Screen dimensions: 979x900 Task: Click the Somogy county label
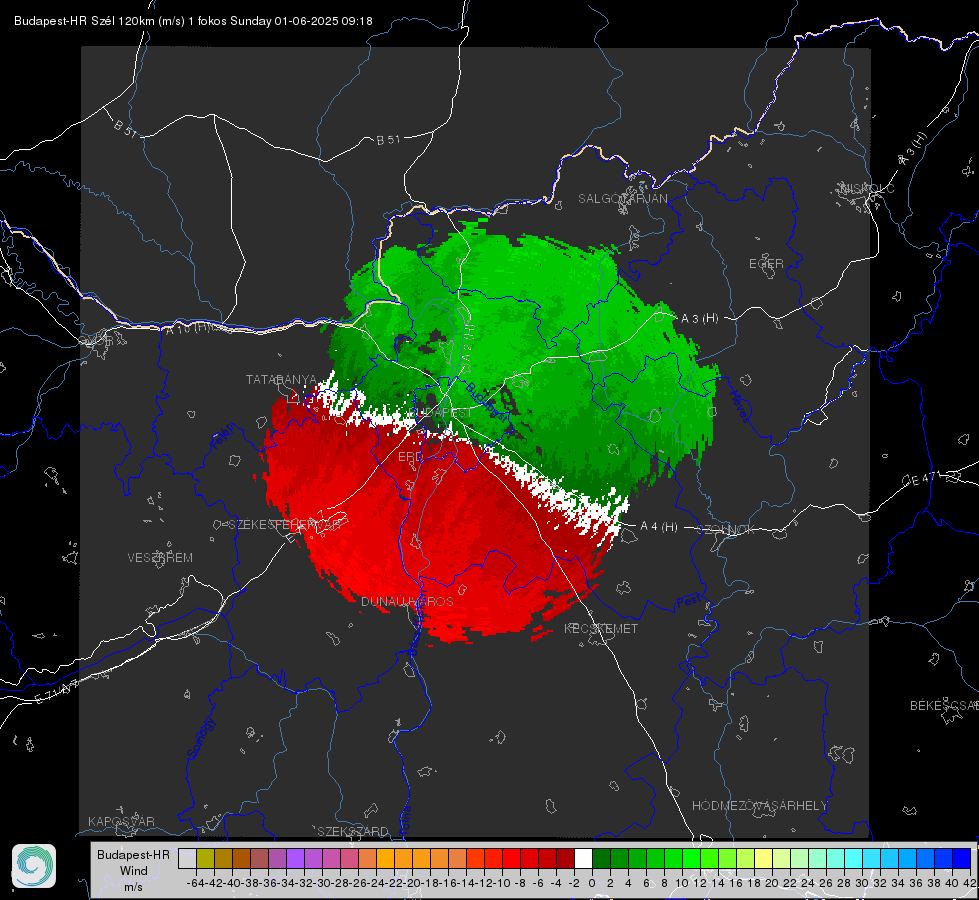tap(201, 738)
